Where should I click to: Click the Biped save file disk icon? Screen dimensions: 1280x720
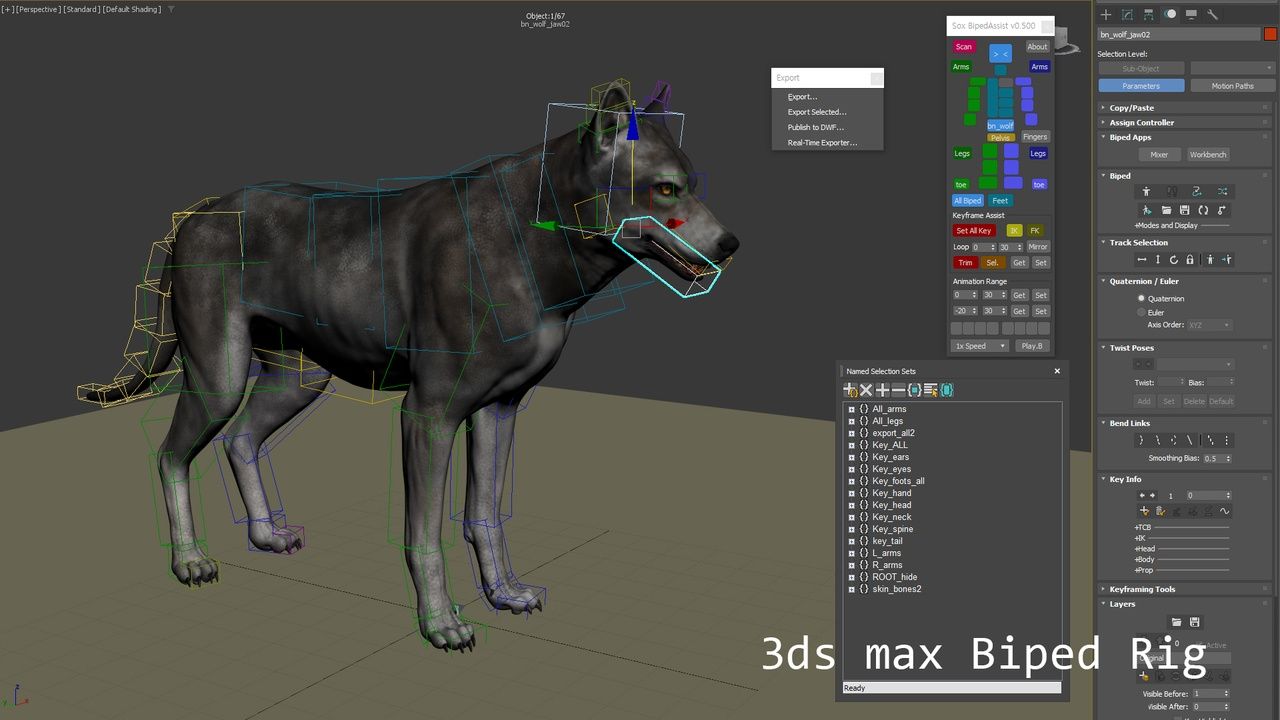(x=1184, y=210)
